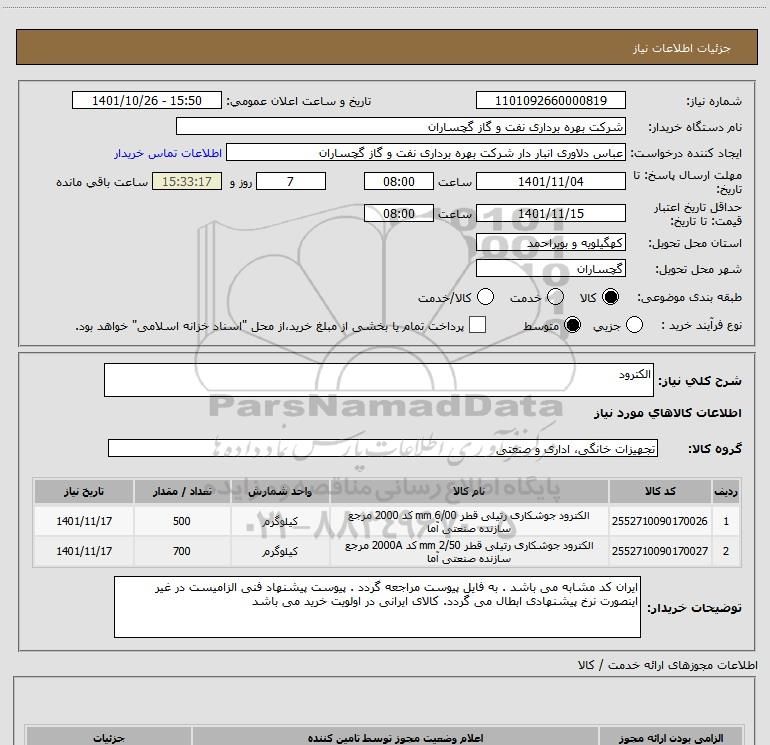Click the goods group field 'تجهیزات خانگی، اداری و صنعتی'
The image size is (770, 745).
[383, 448]
